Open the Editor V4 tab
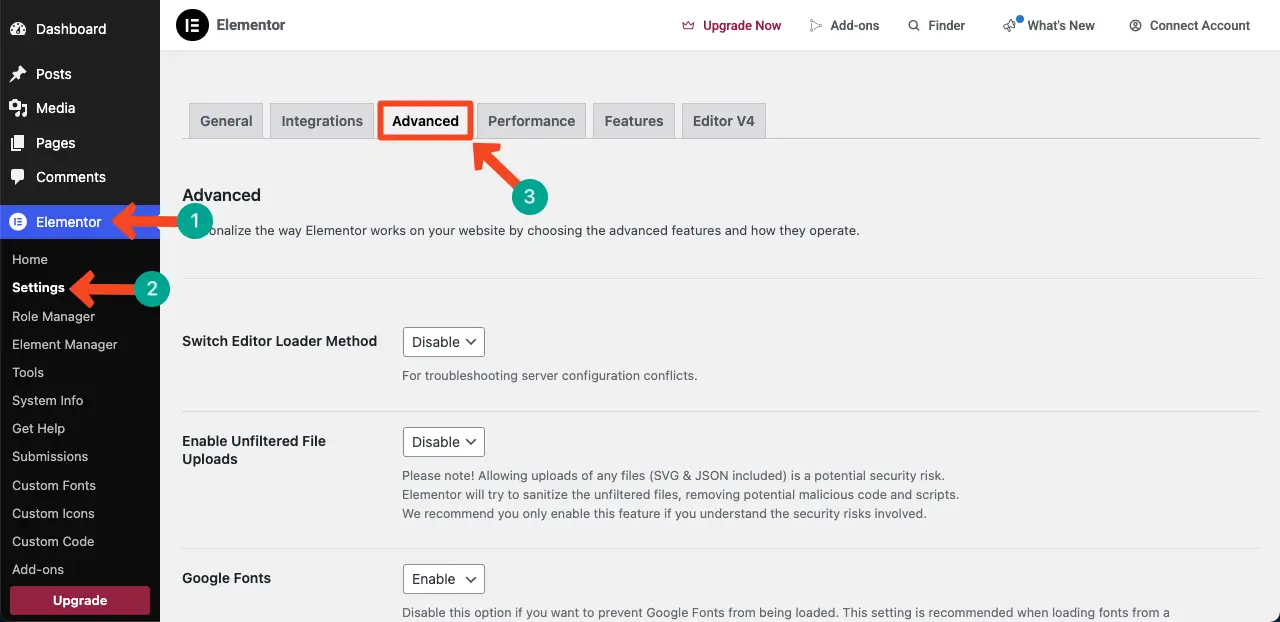The image size is (1280, 622). [724, 121]
